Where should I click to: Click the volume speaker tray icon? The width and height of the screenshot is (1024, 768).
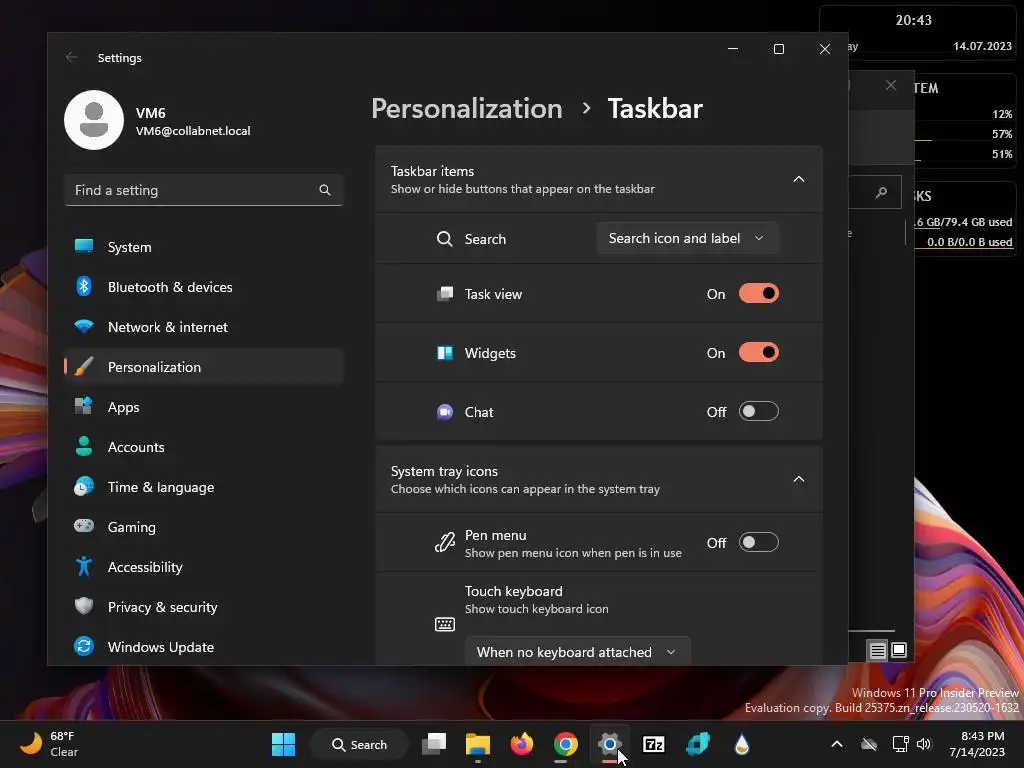coord(923,744)
